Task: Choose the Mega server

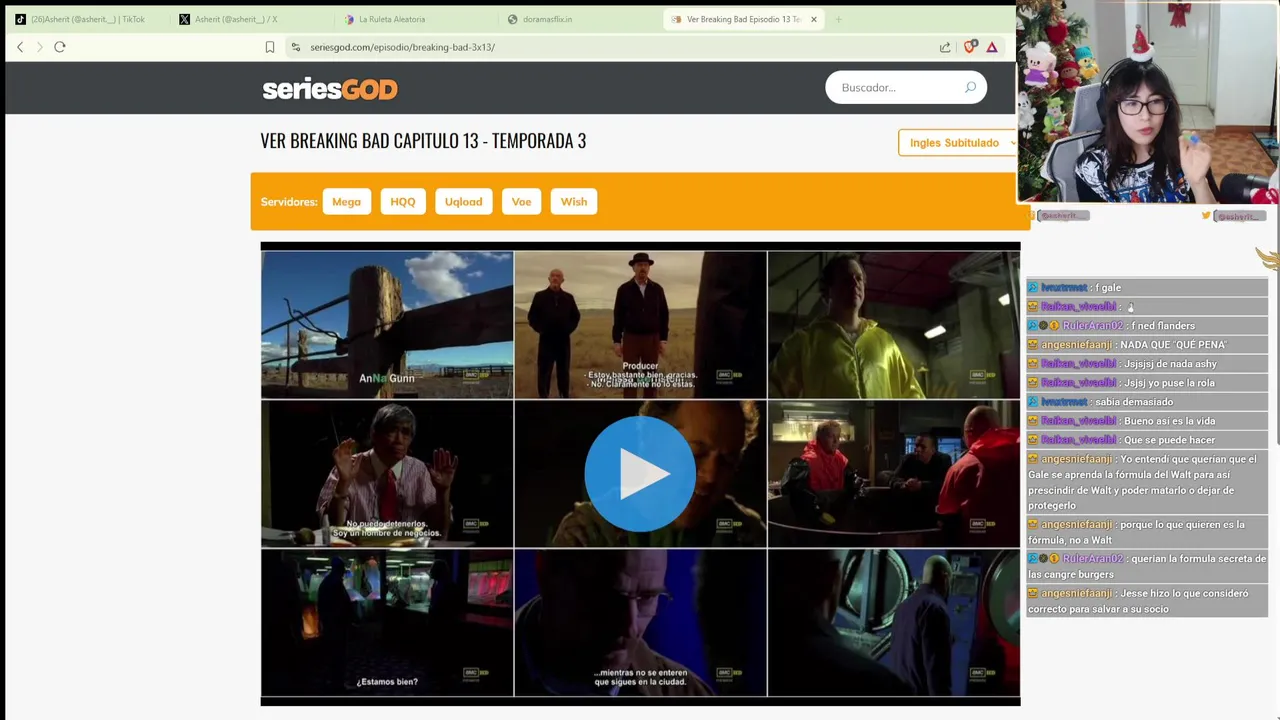Action: 346,202
